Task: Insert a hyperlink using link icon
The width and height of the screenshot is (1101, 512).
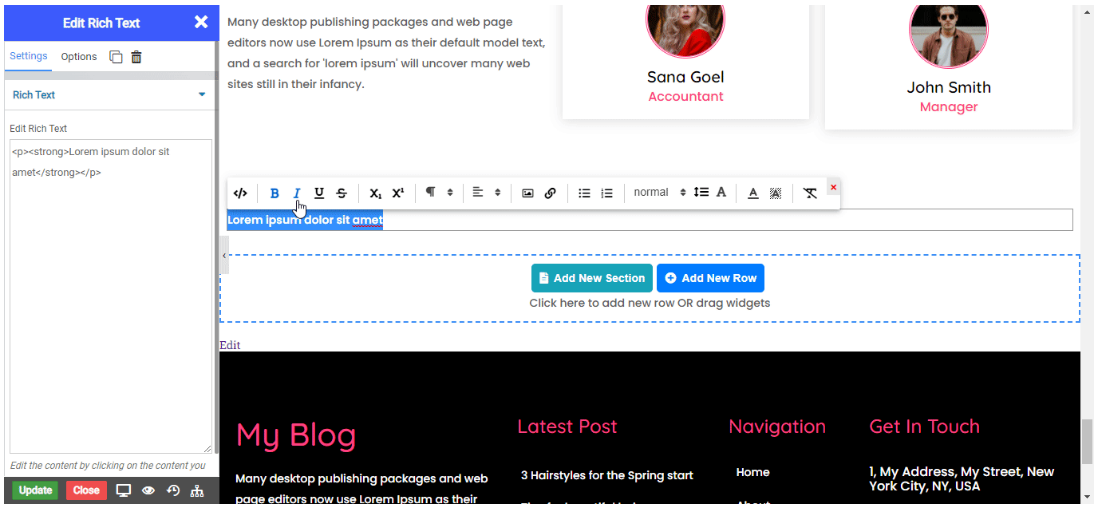Action: click(550, 193)
